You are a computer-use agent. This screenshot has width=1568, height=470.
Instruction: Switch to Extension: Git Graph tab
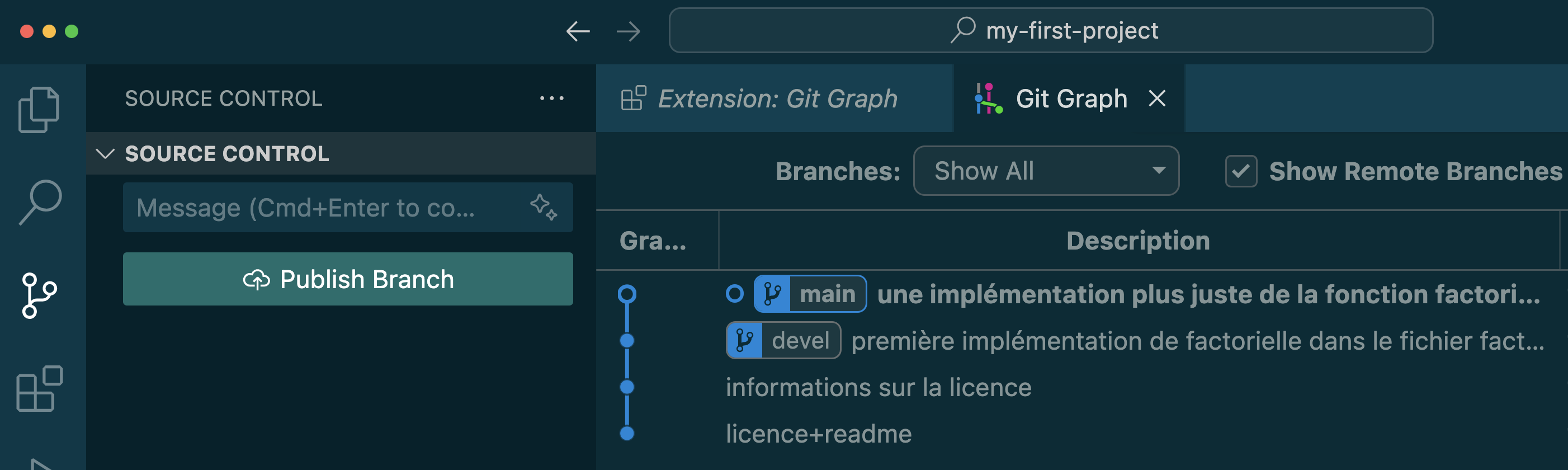coord(777,98)
